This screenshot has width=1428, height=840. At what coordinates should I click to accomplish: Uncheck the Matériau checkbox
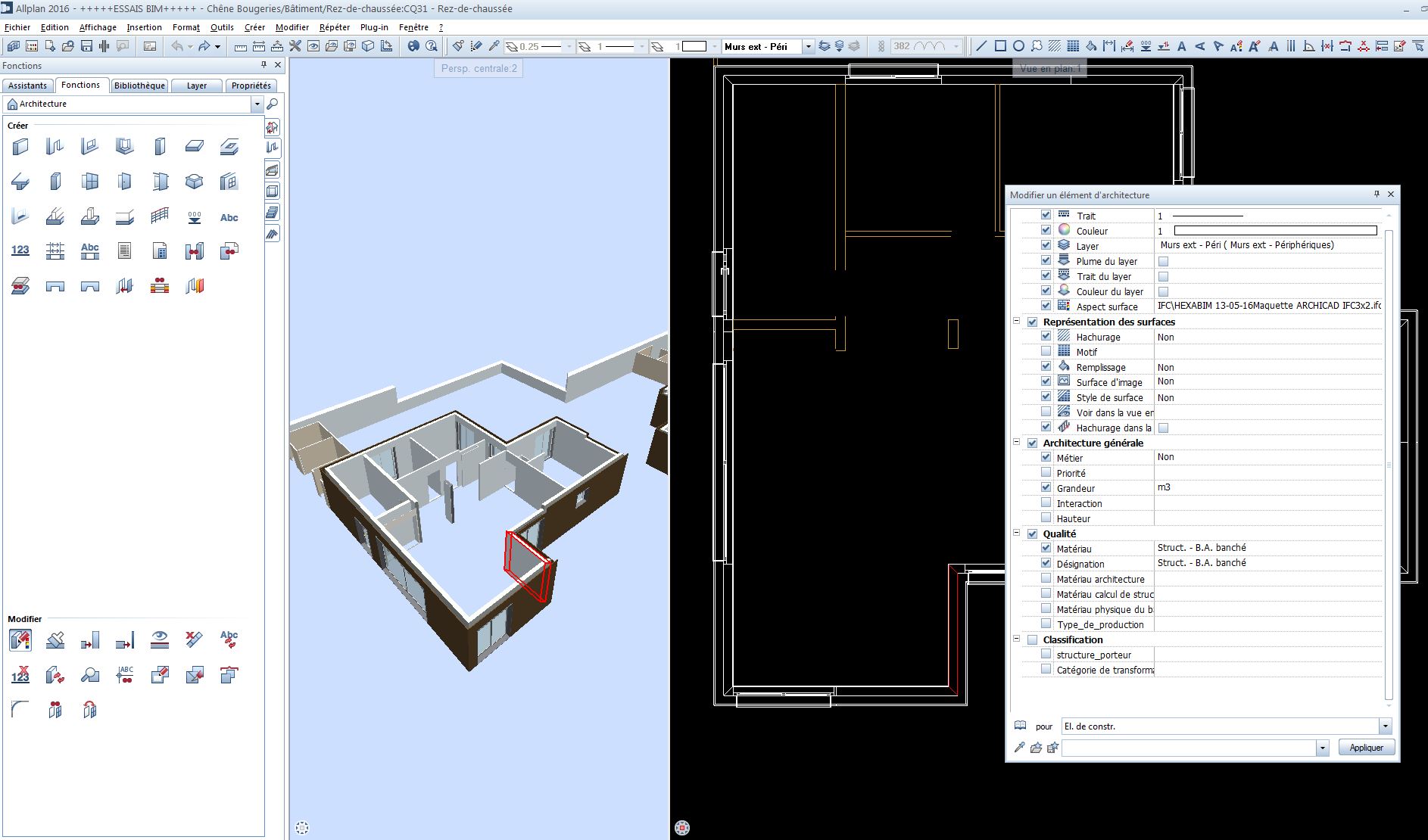[x=1046, y=549]
